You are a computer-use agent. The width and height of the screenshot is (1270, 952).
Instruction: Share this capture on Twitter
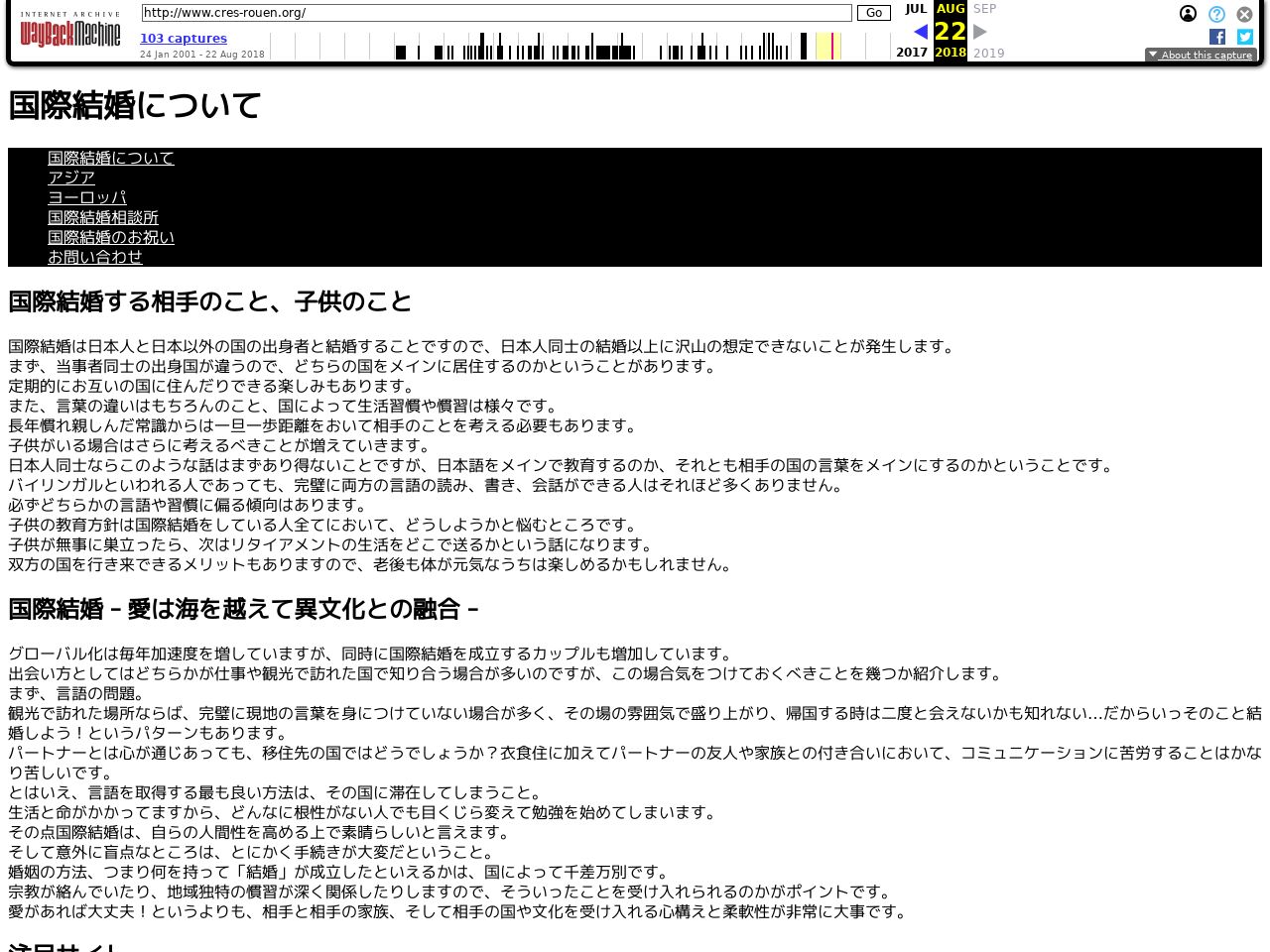1245,37
